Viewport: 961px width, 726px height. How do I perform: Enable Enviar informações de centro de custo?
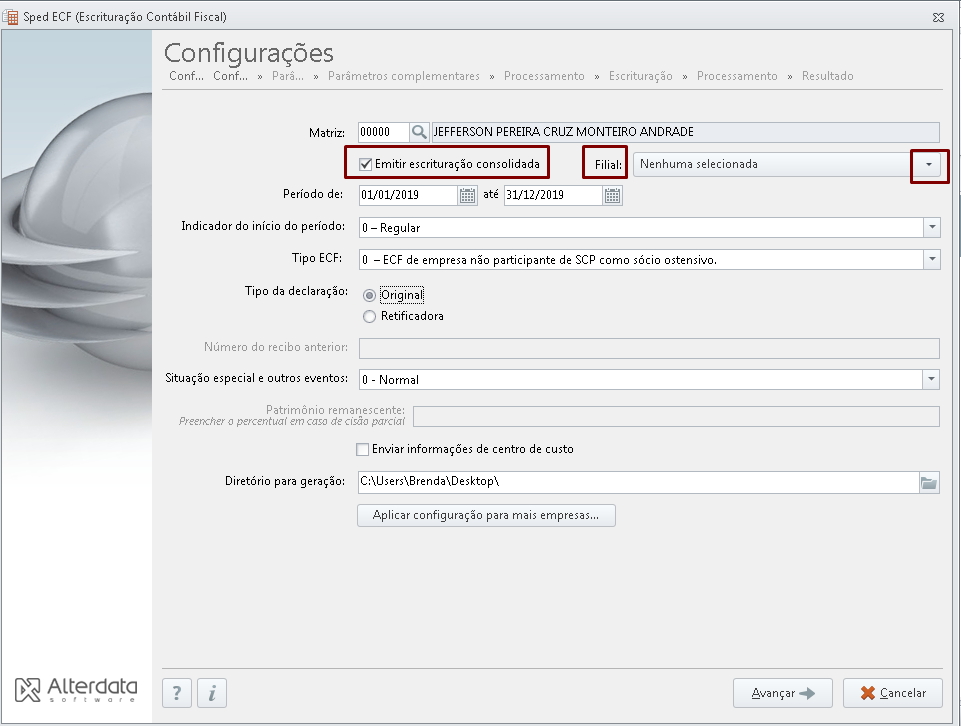[362, 449]
